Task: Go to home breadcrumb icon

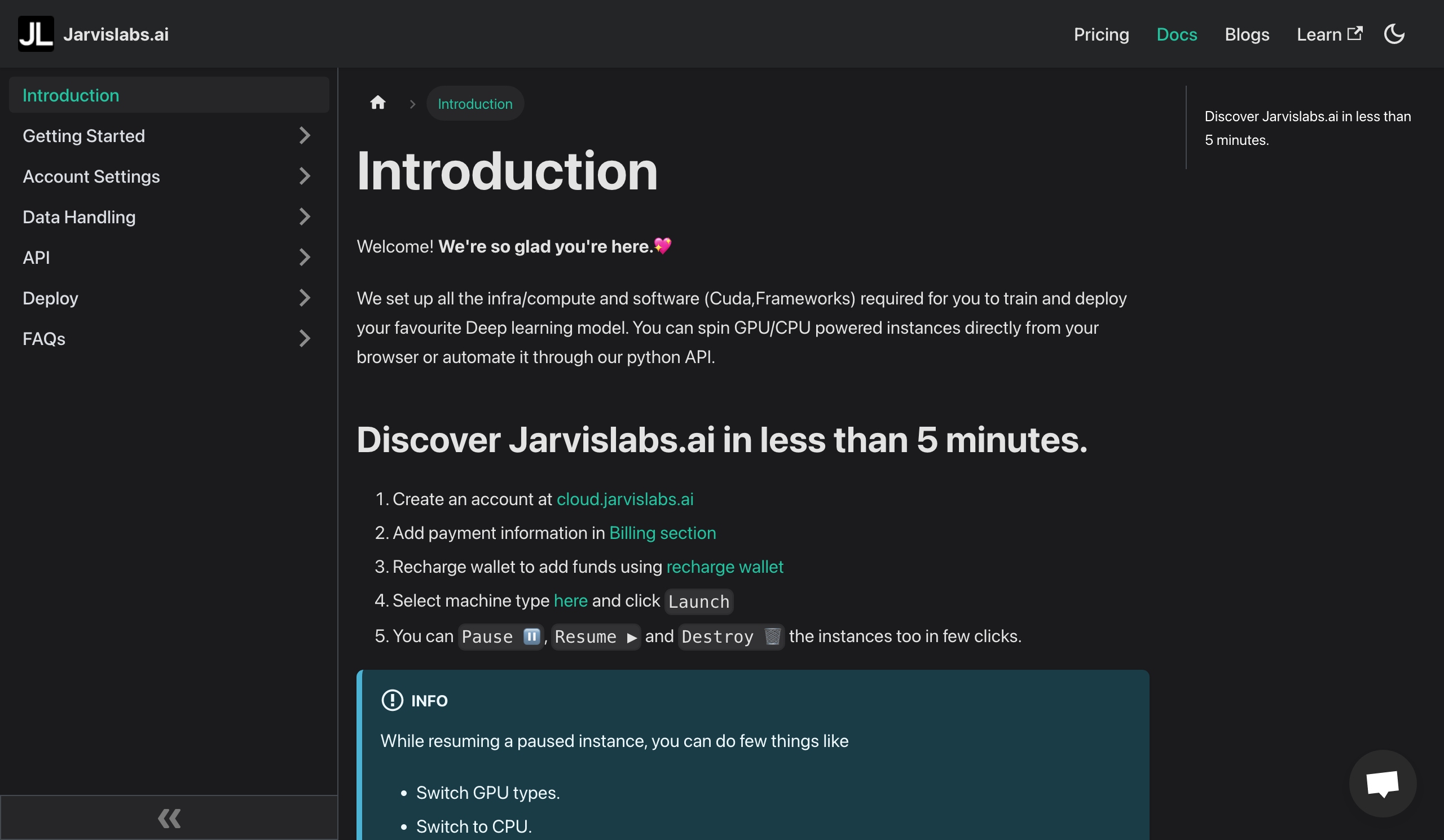Action: click(377, 103)
